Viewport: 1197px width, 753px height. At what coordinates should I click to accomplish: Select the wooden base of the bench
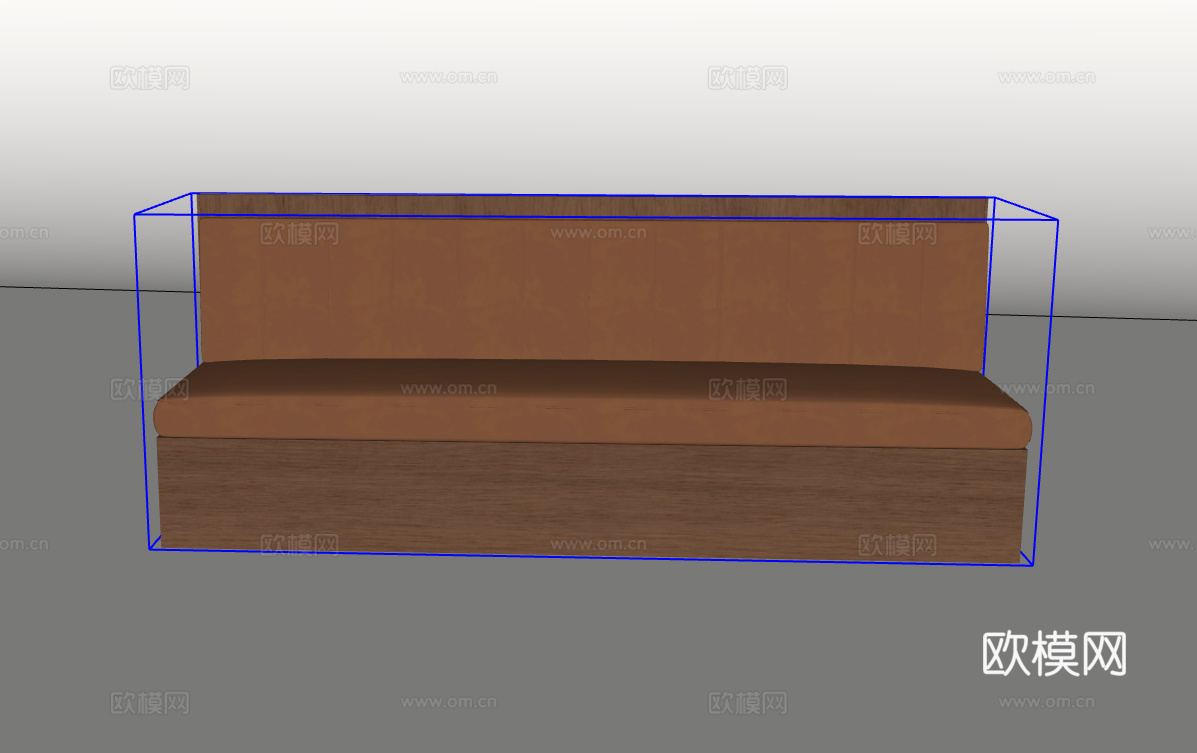click(590, 499)
